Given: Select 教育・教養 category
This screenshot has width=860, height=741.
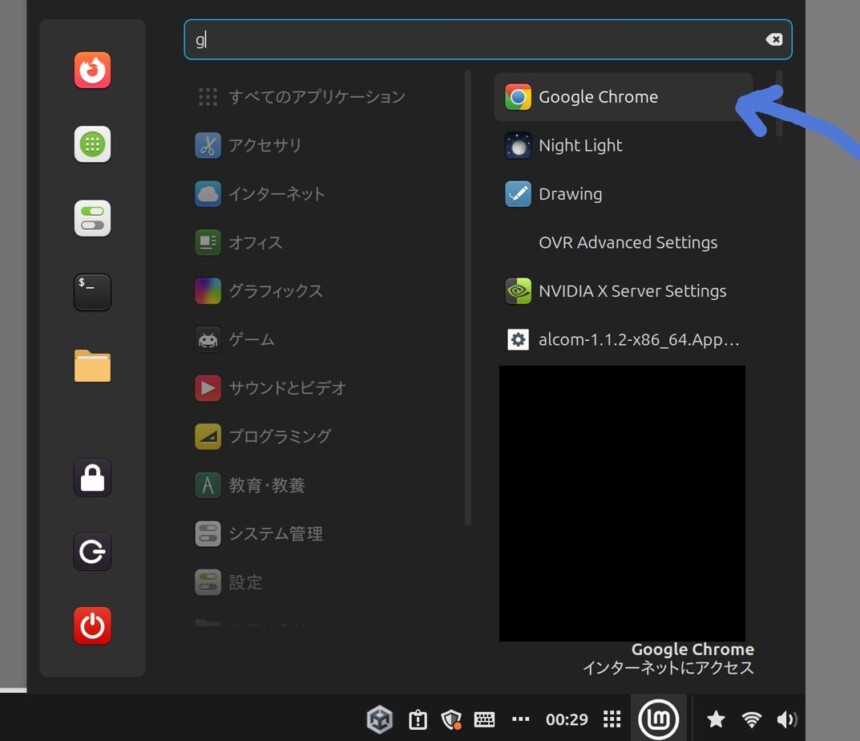Looking at the screenshot, I should (326, 485).
